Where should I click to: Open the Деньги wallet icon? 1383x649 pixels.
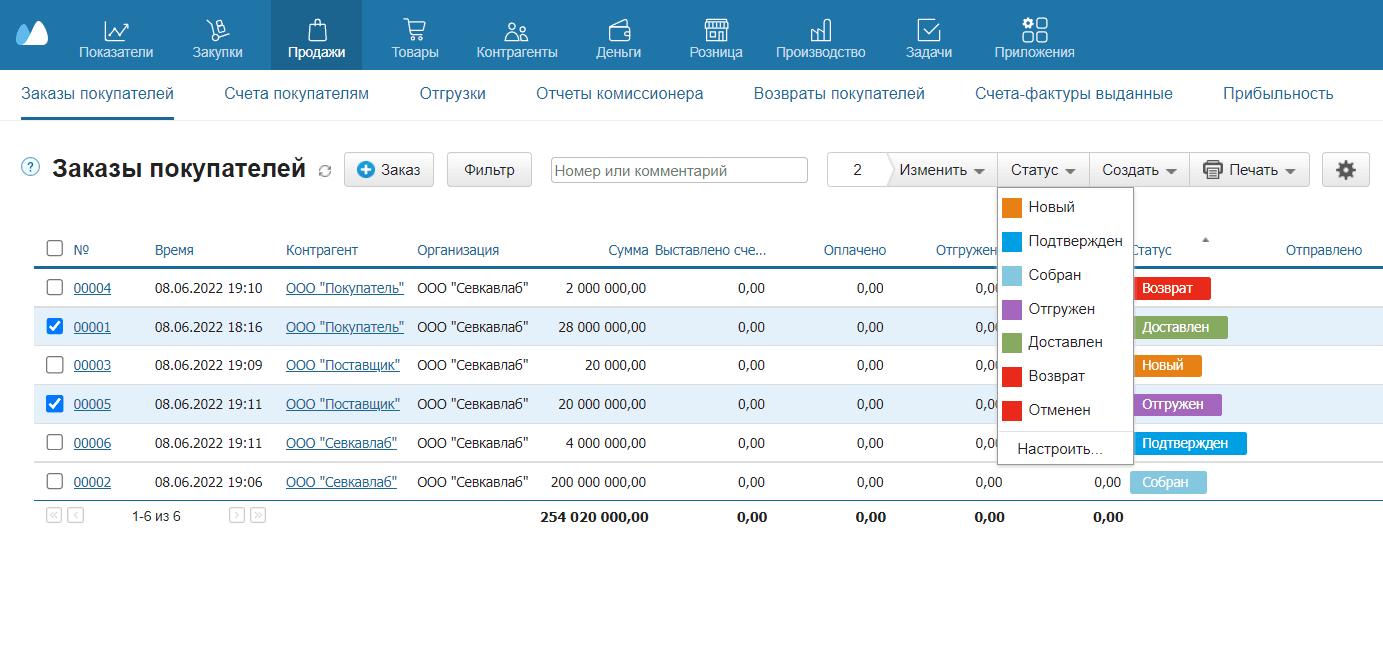pyautogui.click(x=618, y=30)
